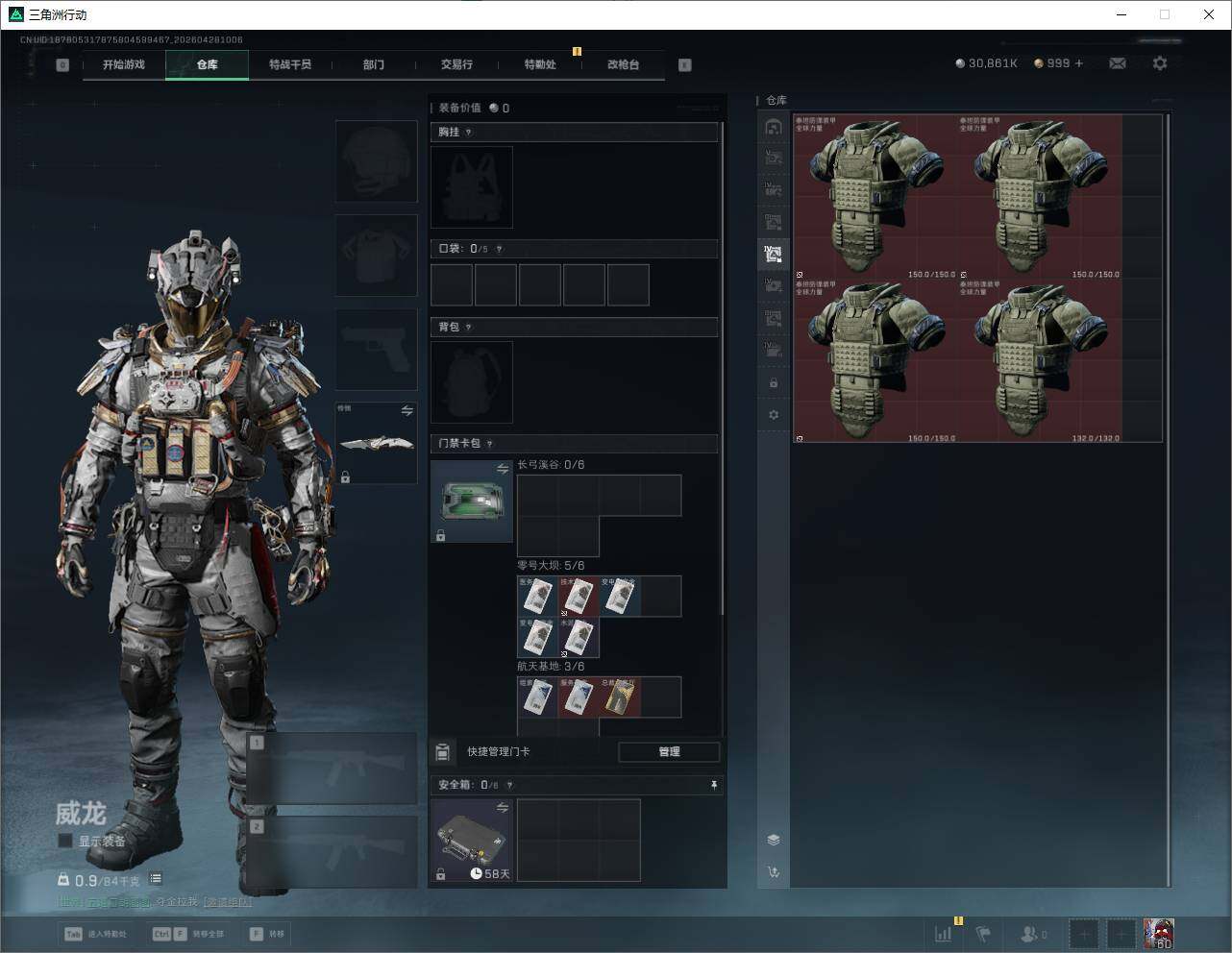Select primary weapon slot 1
Image resolution: width=1232 pixels, height=953 pixels.
point(333,770)
